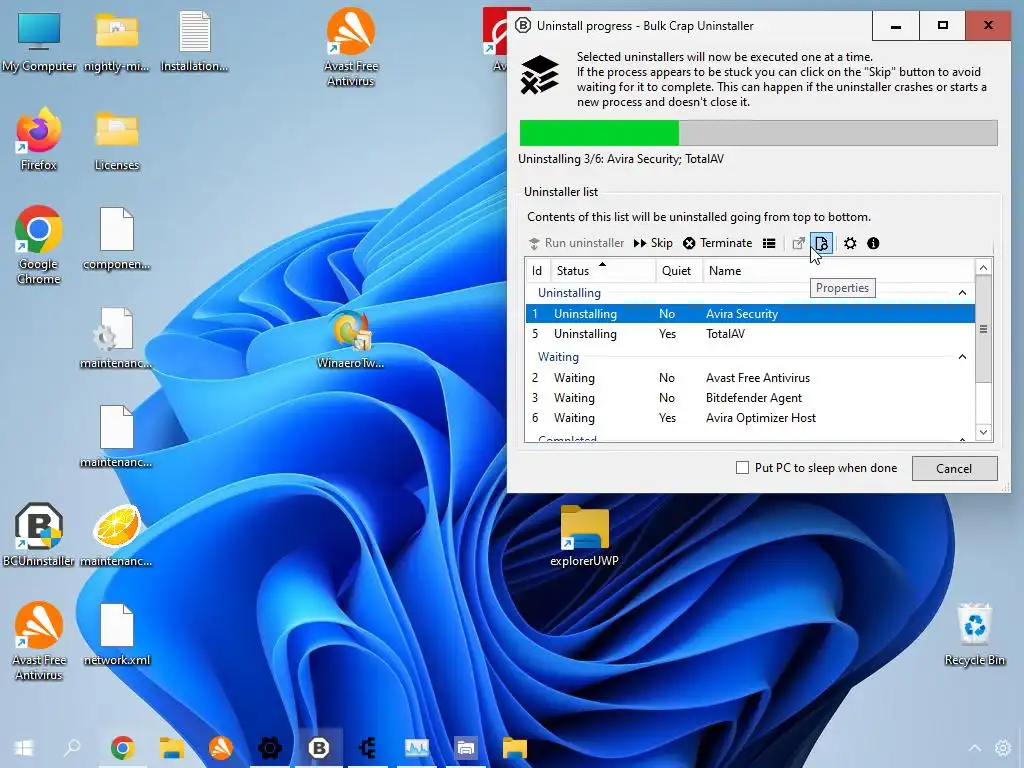
Task: Terminate the running uninstaller
Action: pos(718,243)
